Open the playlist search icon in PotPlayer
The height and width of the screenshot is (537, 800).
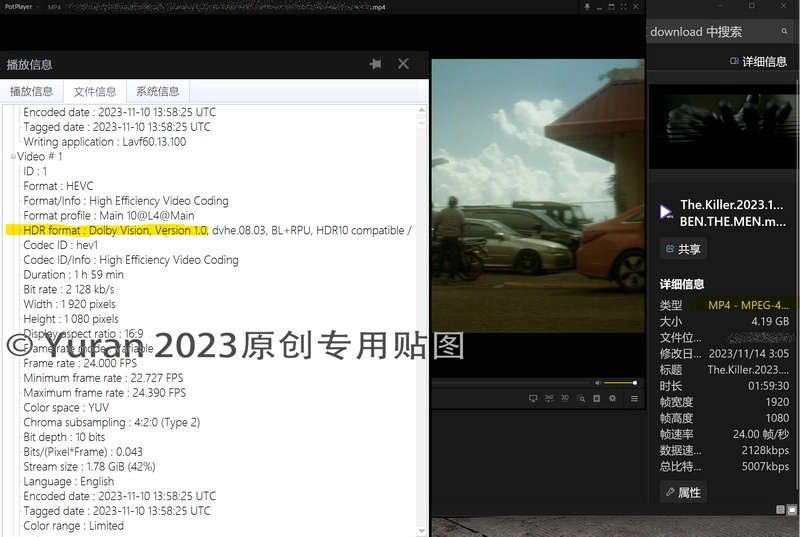click(581, 398)
